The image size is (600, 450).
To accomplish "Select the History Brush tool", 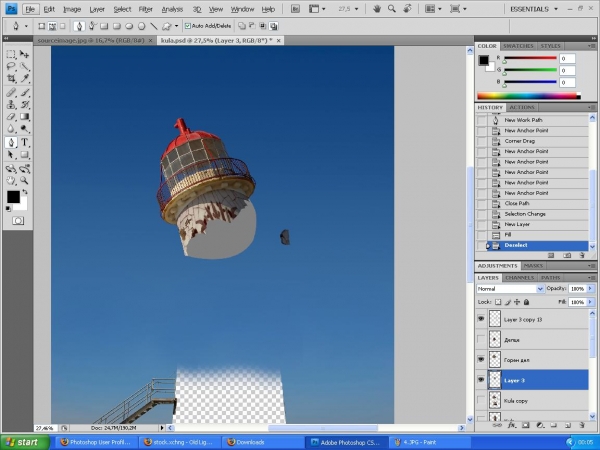I will [x=24, y=104].
